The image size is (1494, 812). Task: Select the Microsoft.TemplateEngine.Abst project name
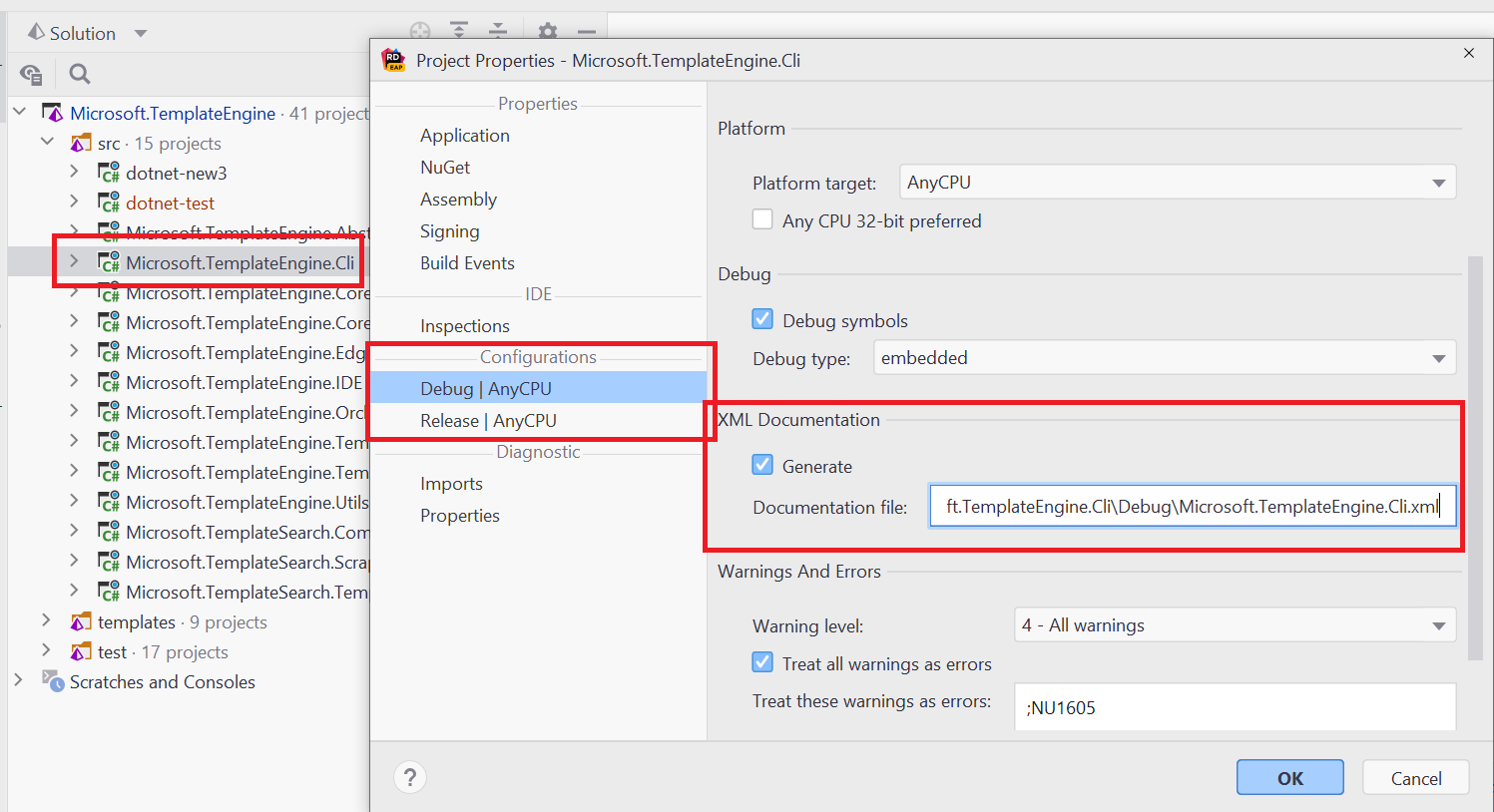(x=248, y=232)
